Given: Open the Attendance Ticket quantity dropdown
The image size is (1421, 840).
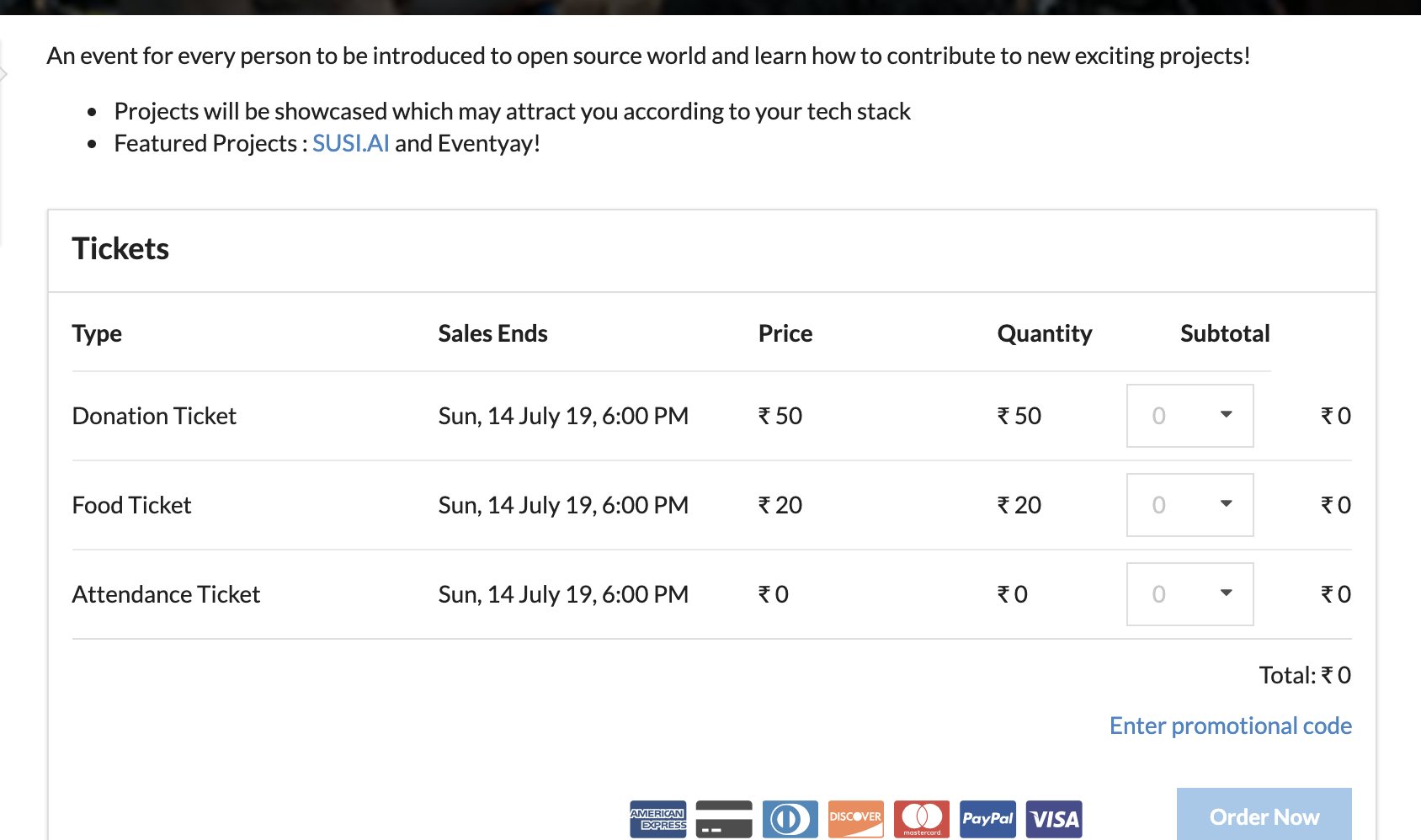Looking at the screenshot, I should (x=1189, y=594).
